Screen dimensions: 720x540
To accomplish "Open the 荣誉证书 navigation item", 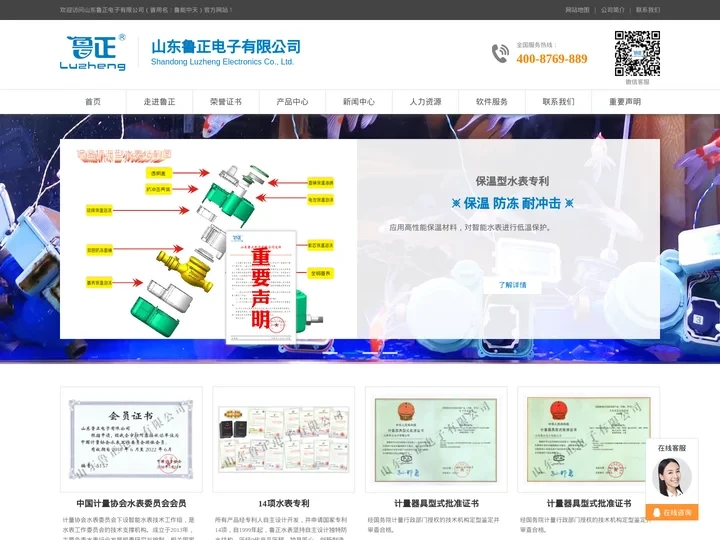I will [226, 101].
